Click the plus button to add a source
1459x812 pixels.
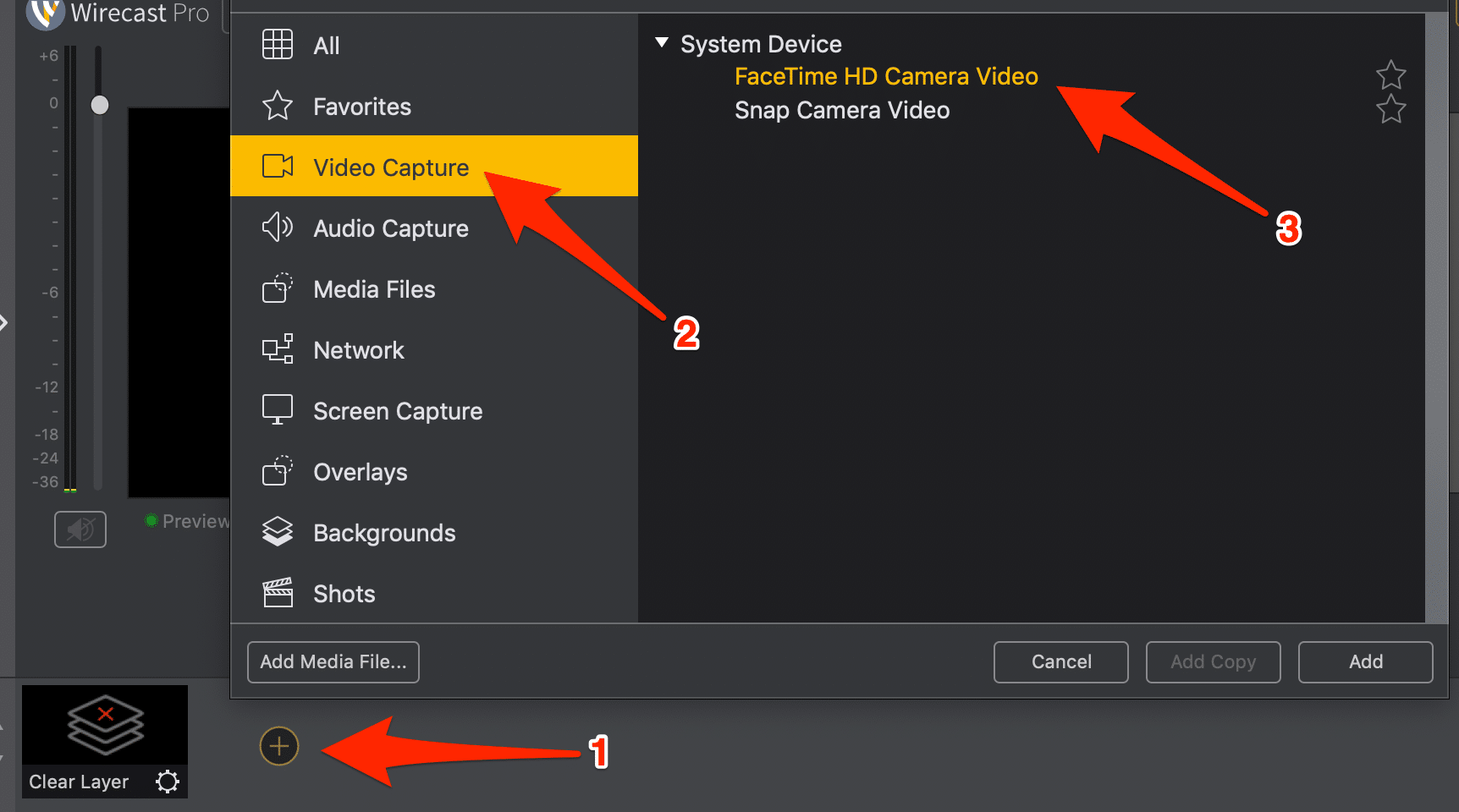279,746
